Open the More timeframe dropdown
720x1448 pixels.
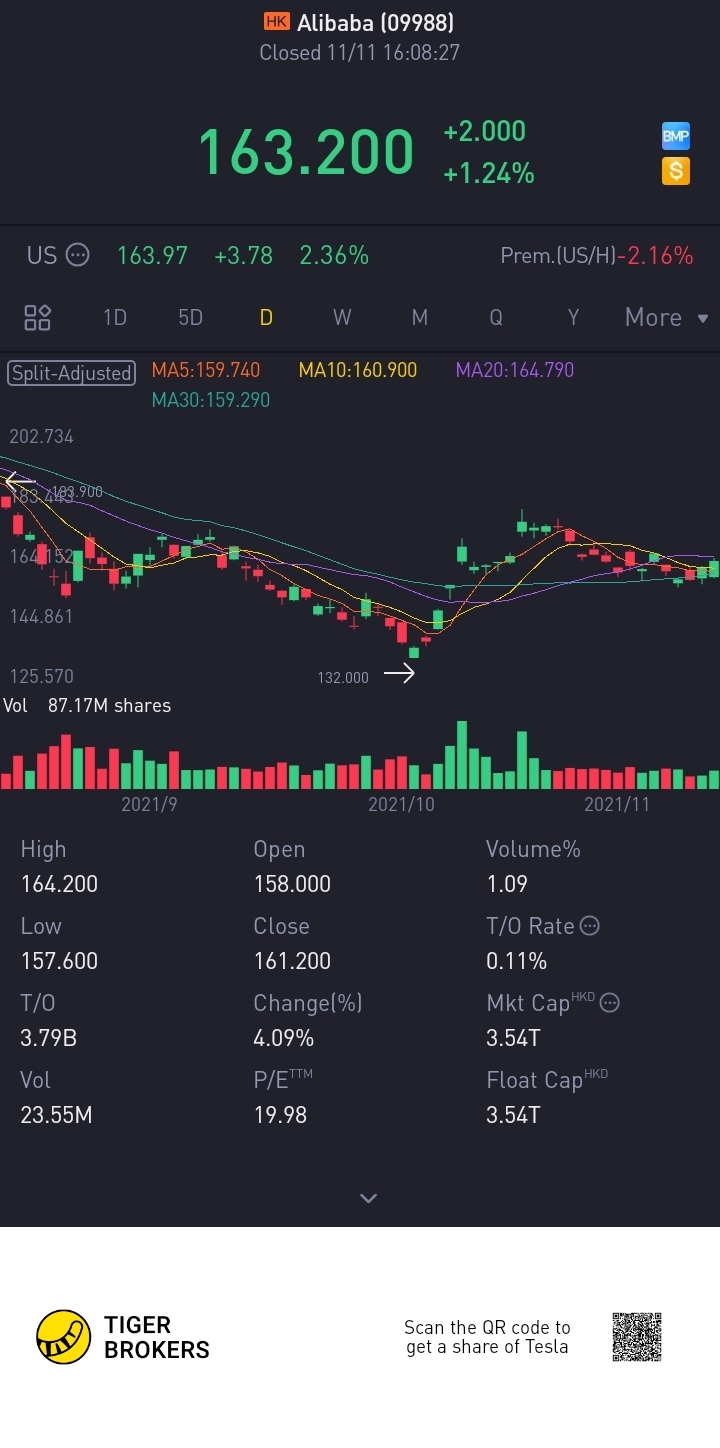666,317
